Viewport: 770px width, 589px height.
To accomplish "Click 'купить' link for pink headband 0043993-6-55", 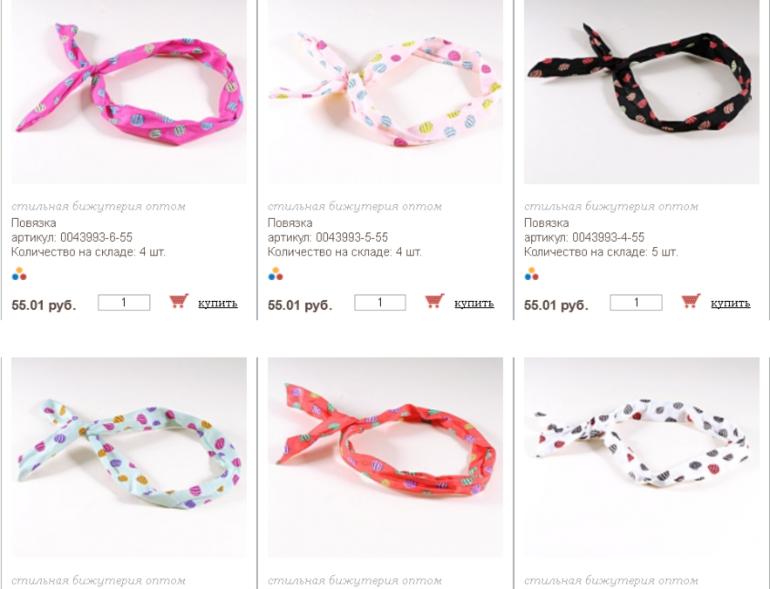I will pos(218,303).
